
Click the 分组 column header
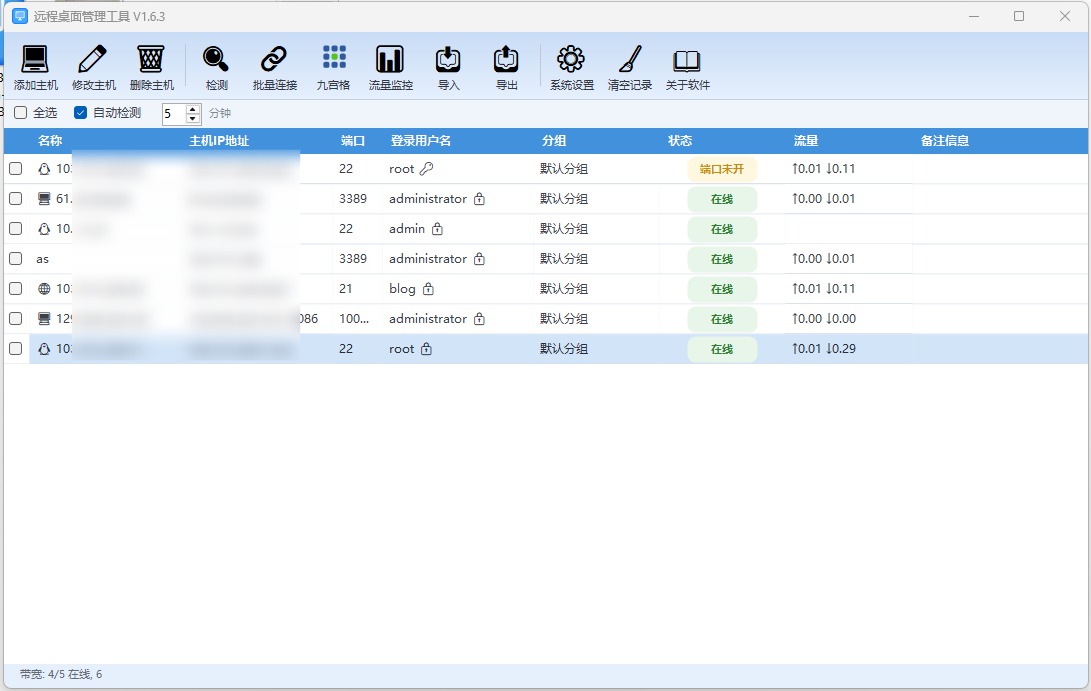(554, 141)
